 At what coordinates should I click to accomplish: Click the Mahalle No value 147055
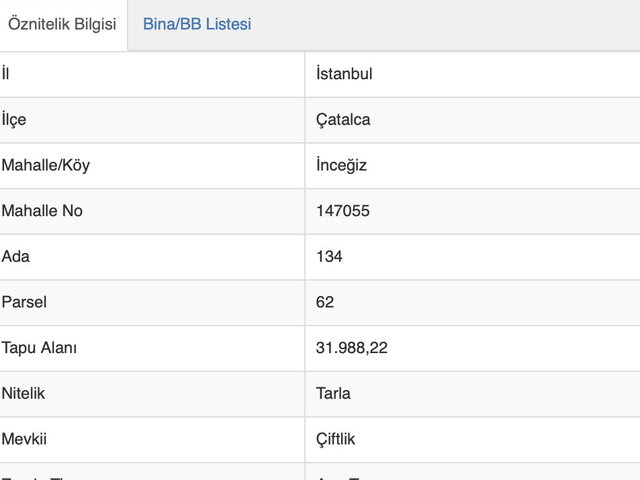(x=343, y=211)
